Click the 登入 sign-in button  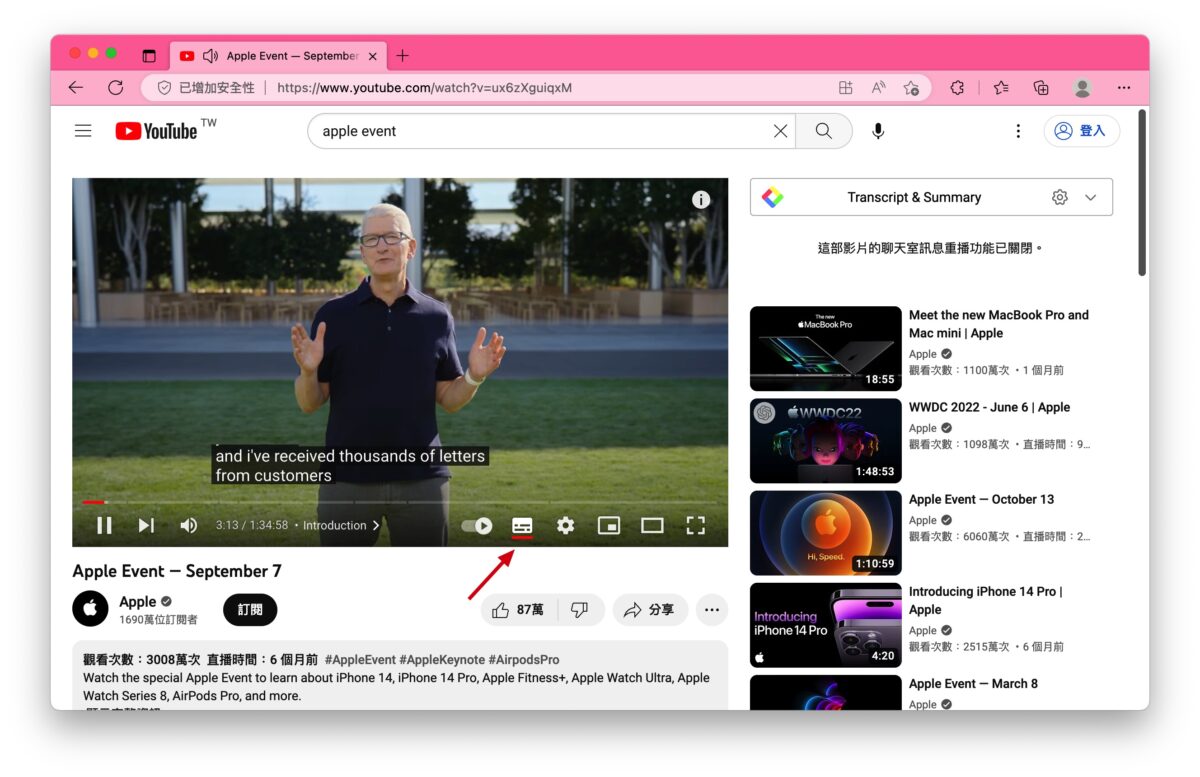pos(1082,131)
